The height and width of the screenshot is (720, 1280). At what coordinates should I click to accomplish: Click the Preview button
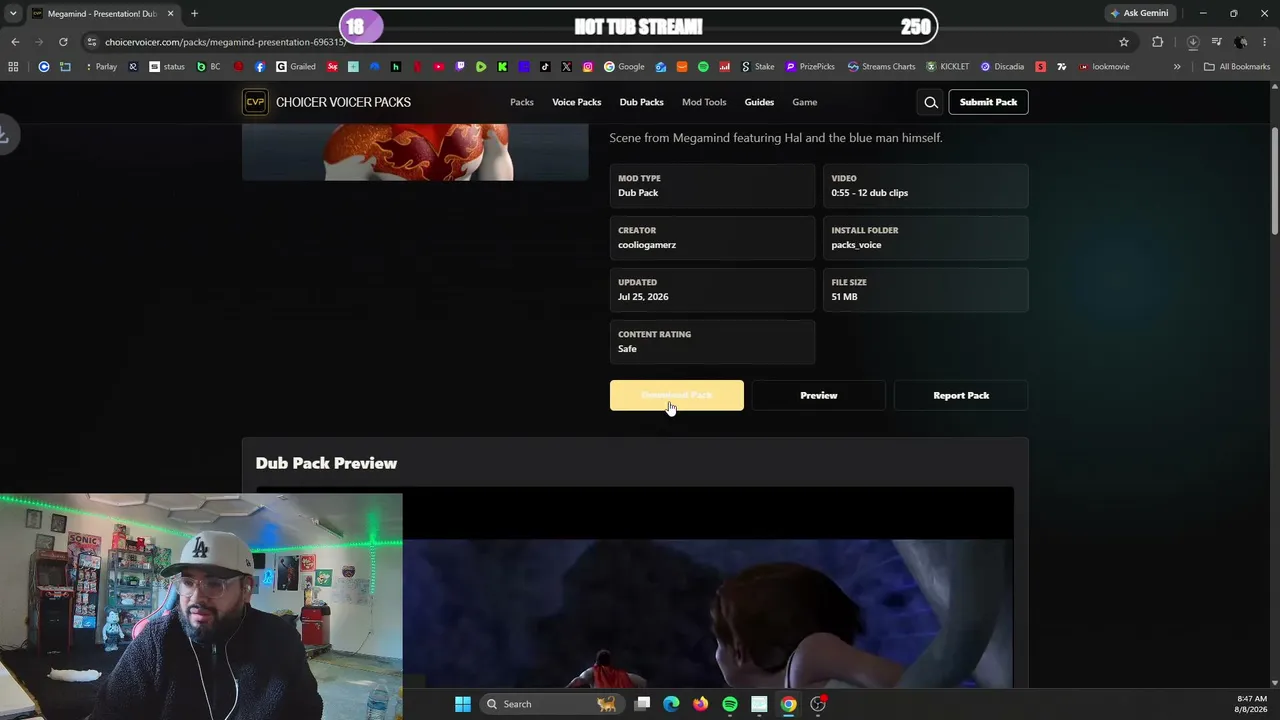(x=819, y=395)
